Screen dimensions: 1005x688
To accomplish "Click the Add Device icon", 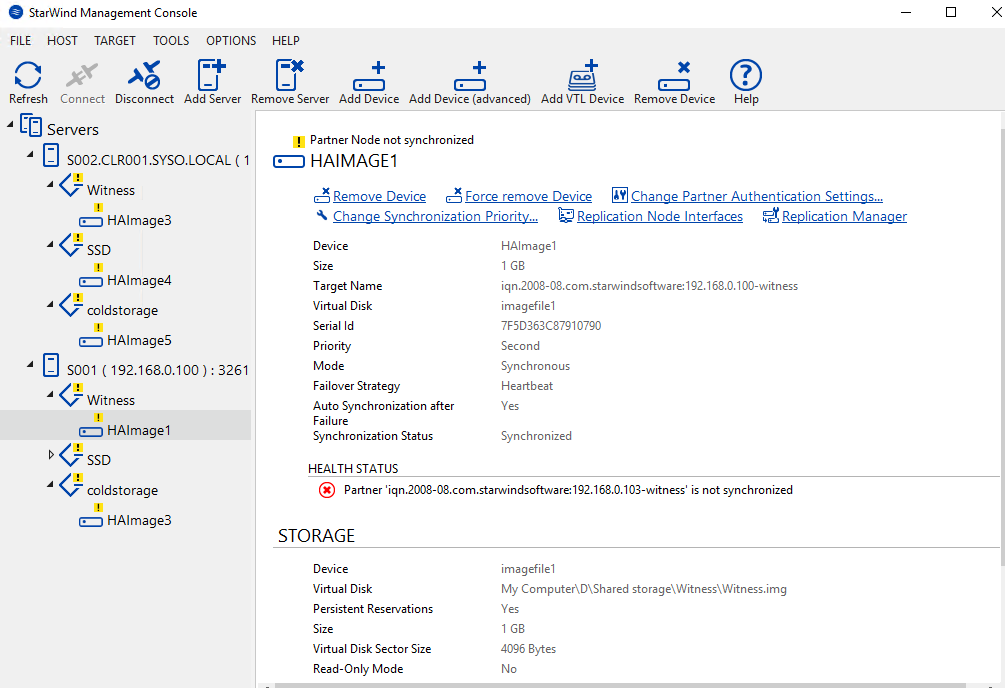I will (x=369, y=77).
